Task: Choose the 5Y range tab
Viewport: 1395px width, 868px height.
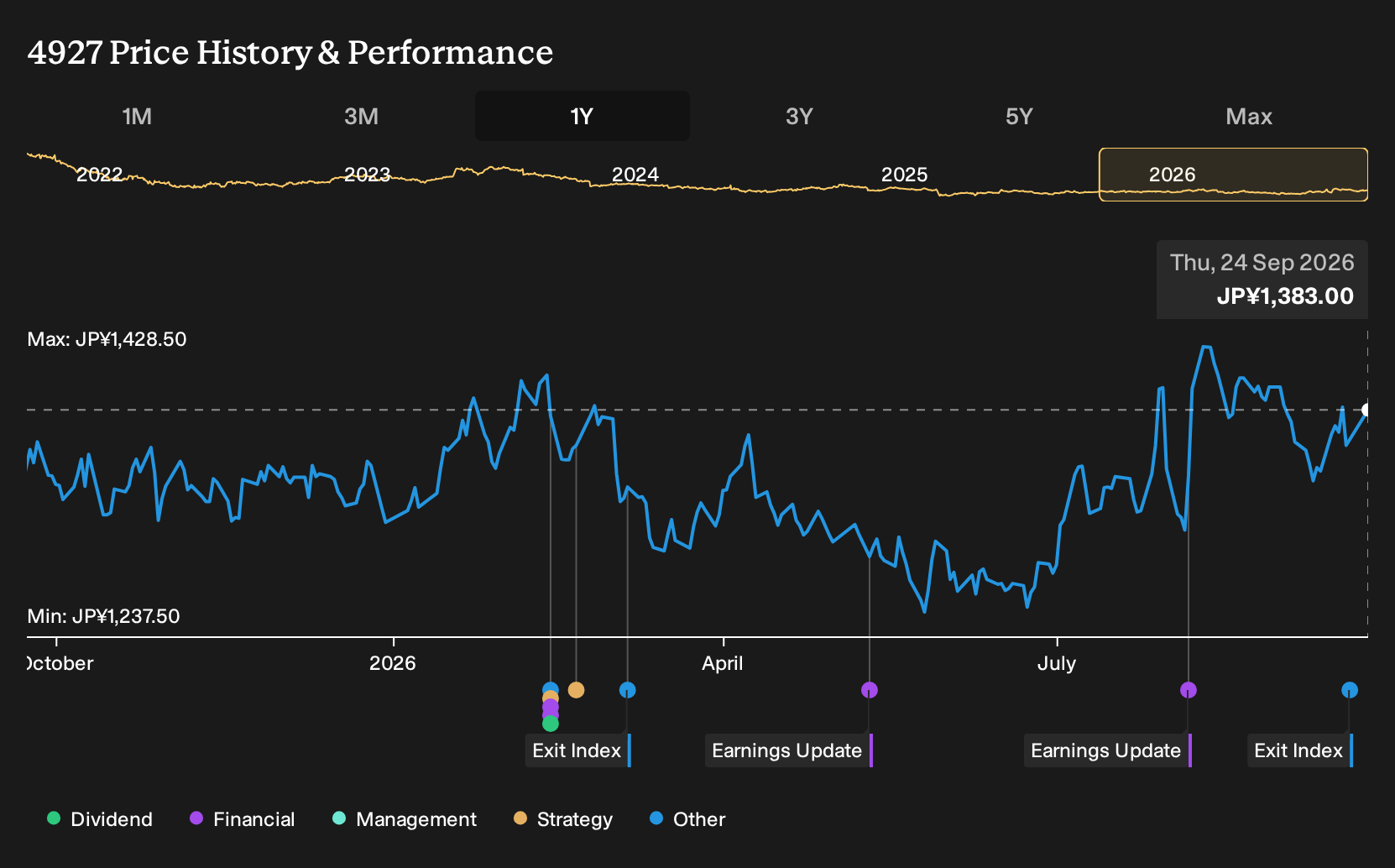Action: click(1019, 116)
